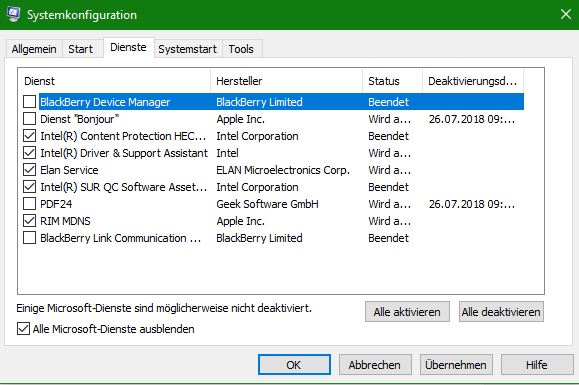Click the PDF24 row deactivation date

pos(472,204)
